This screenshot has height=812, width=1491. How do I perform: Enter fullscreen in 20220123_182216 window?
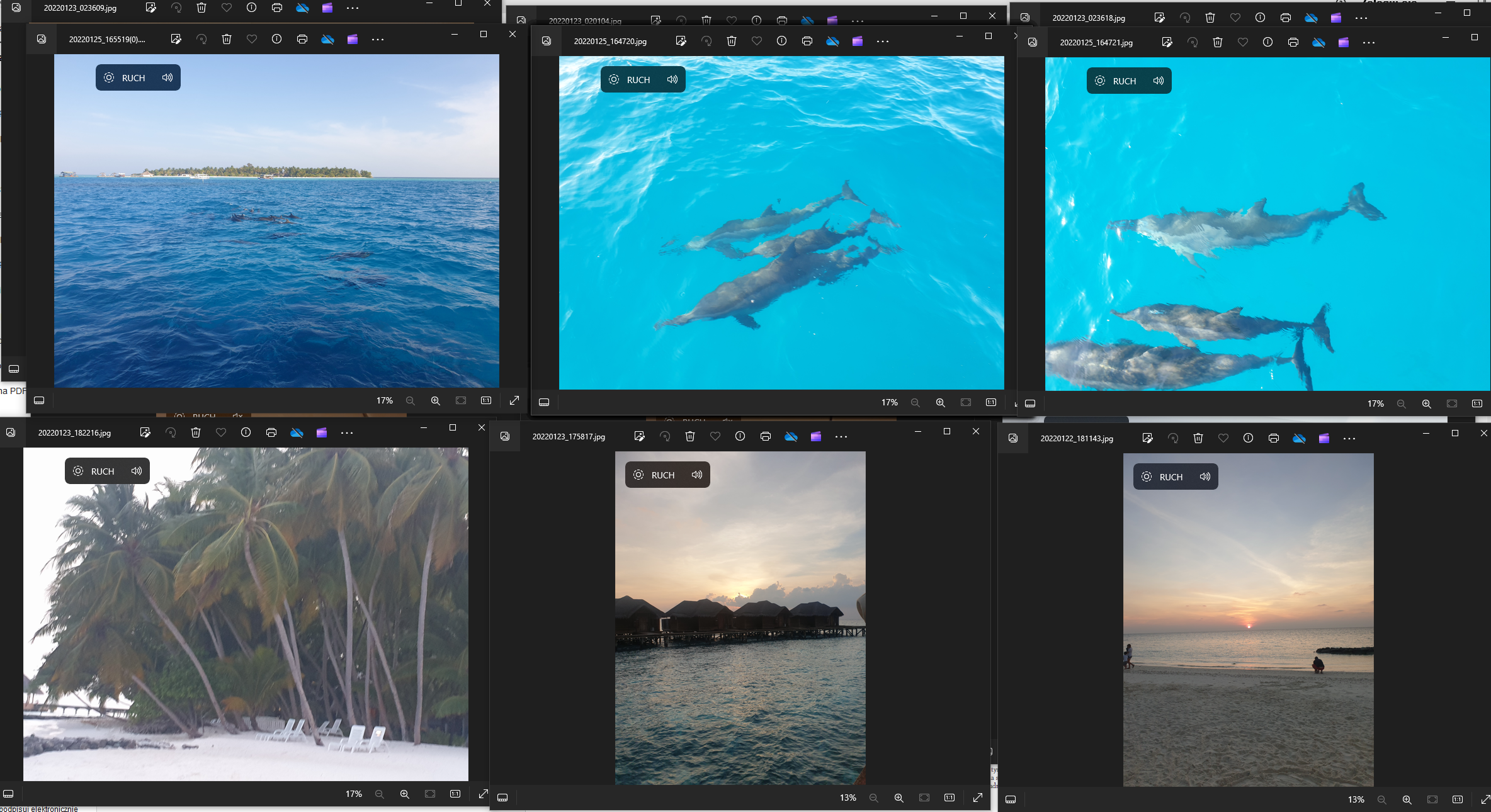click(x=483, y=794)
